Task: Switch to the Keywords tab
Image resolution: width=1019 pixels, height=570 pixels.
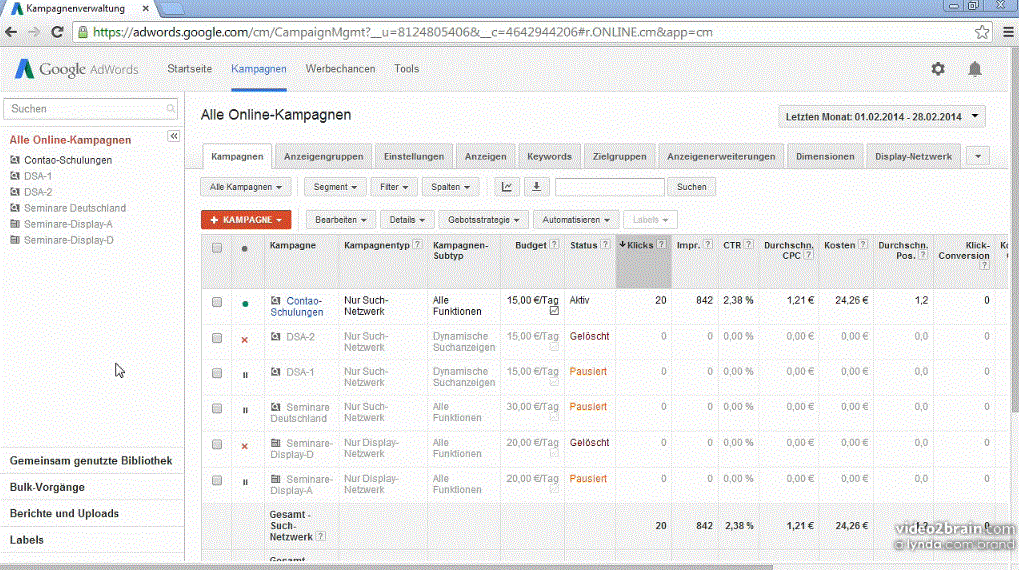Action: 549,156
